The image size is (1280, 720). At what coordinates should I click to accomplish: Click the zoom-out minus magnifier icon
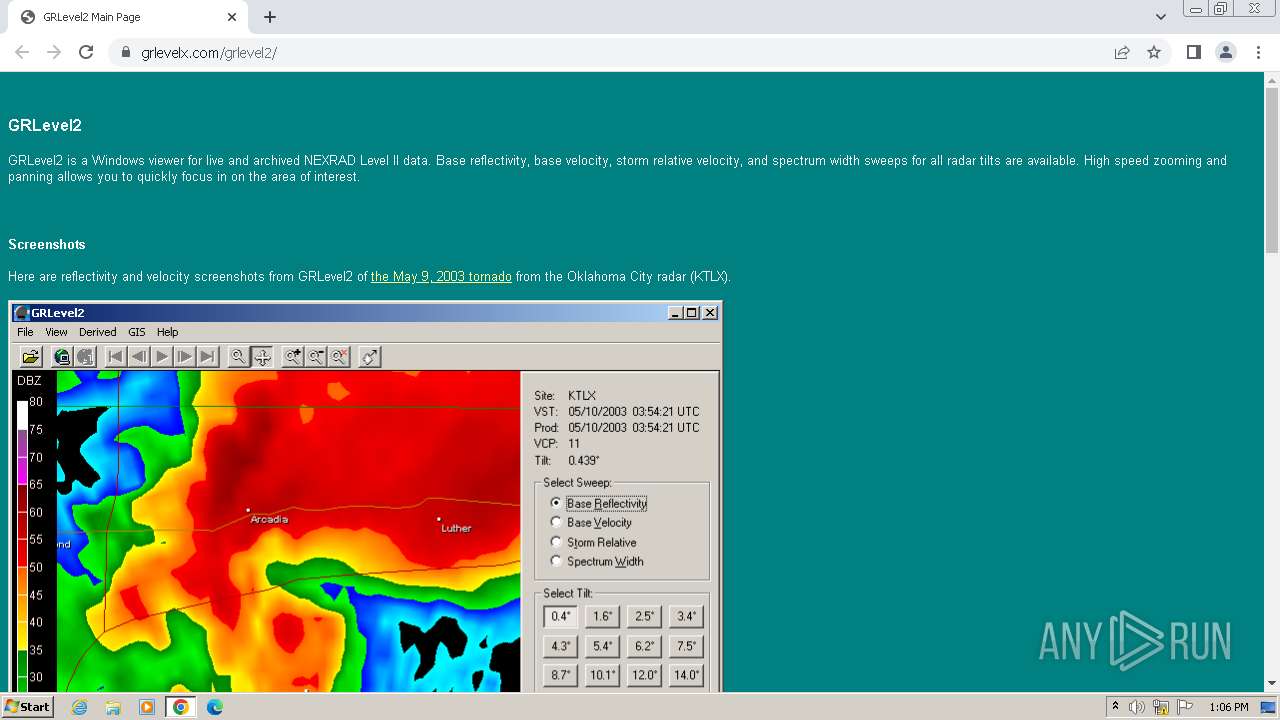(316, 357)
